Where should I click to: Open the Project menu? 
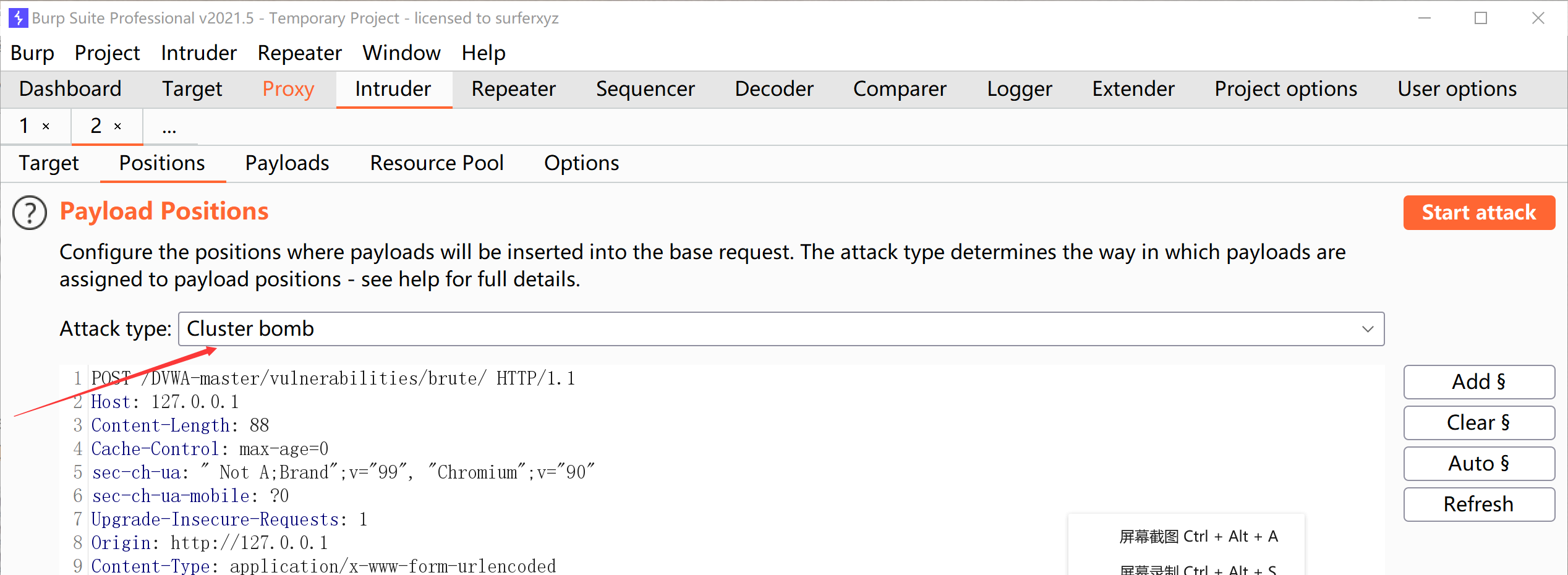tap(107, 53)
